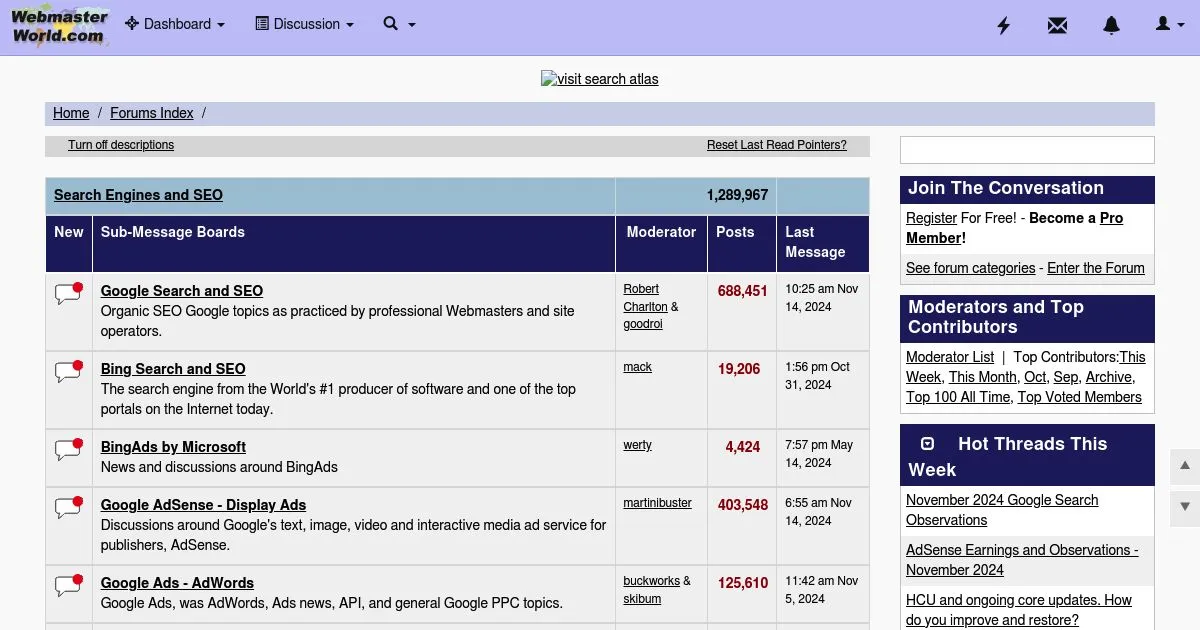Click the 403,548 posts count
Image resolution: width=1200 pixels, height=630 pixels.
pos(743,505)
